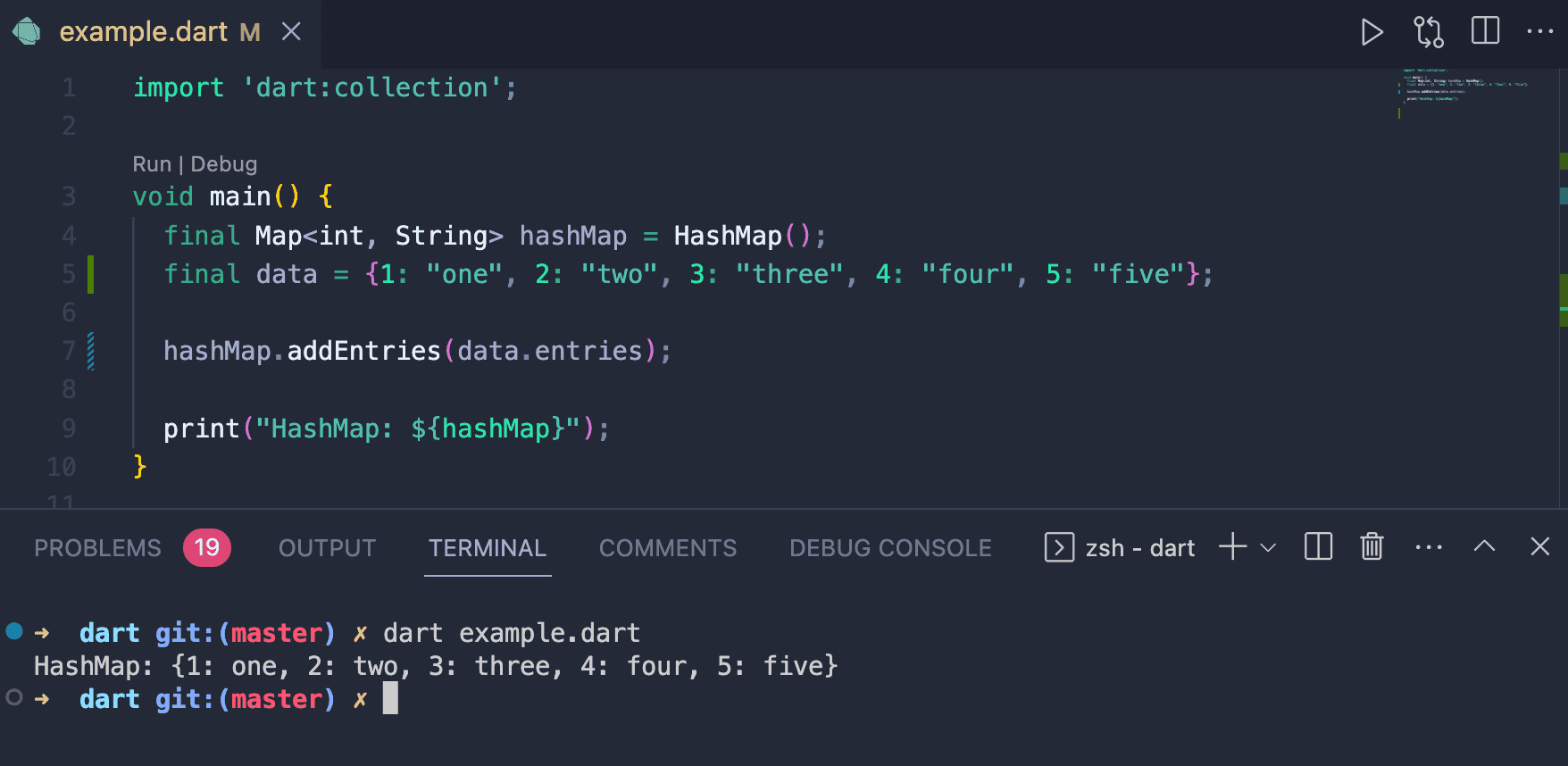The image size is (1568, 766).
Task: Click the HashMap output line in terminal
Action: tap(436, 666)
